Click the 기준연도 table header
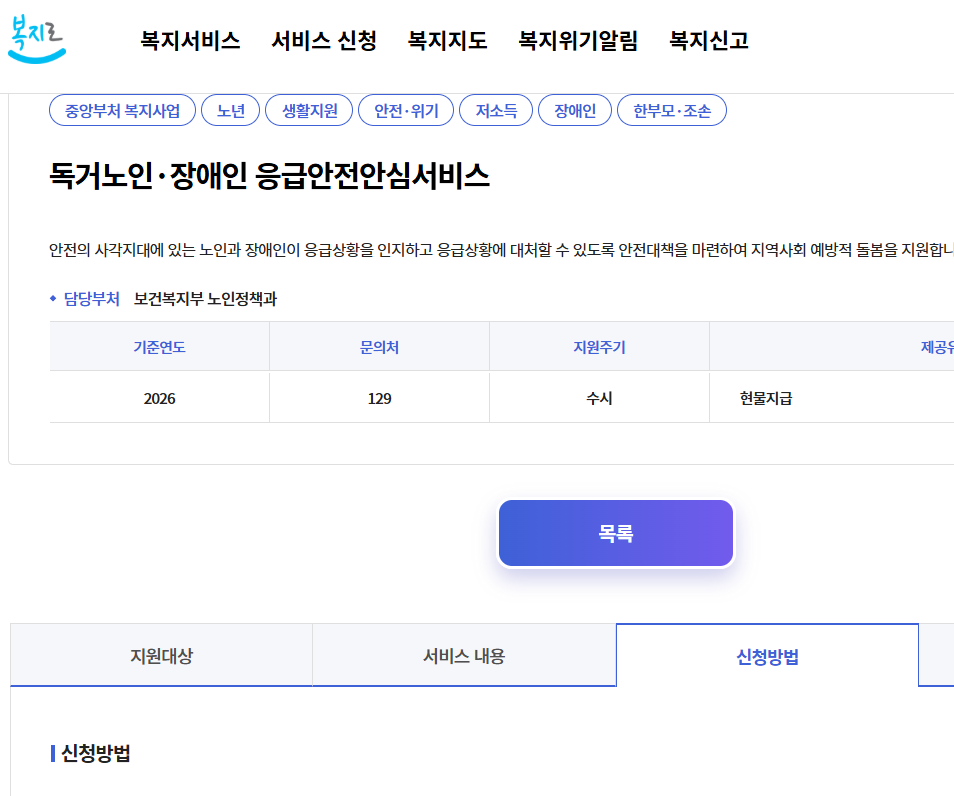The image size is (954, 796). [159, 344]
